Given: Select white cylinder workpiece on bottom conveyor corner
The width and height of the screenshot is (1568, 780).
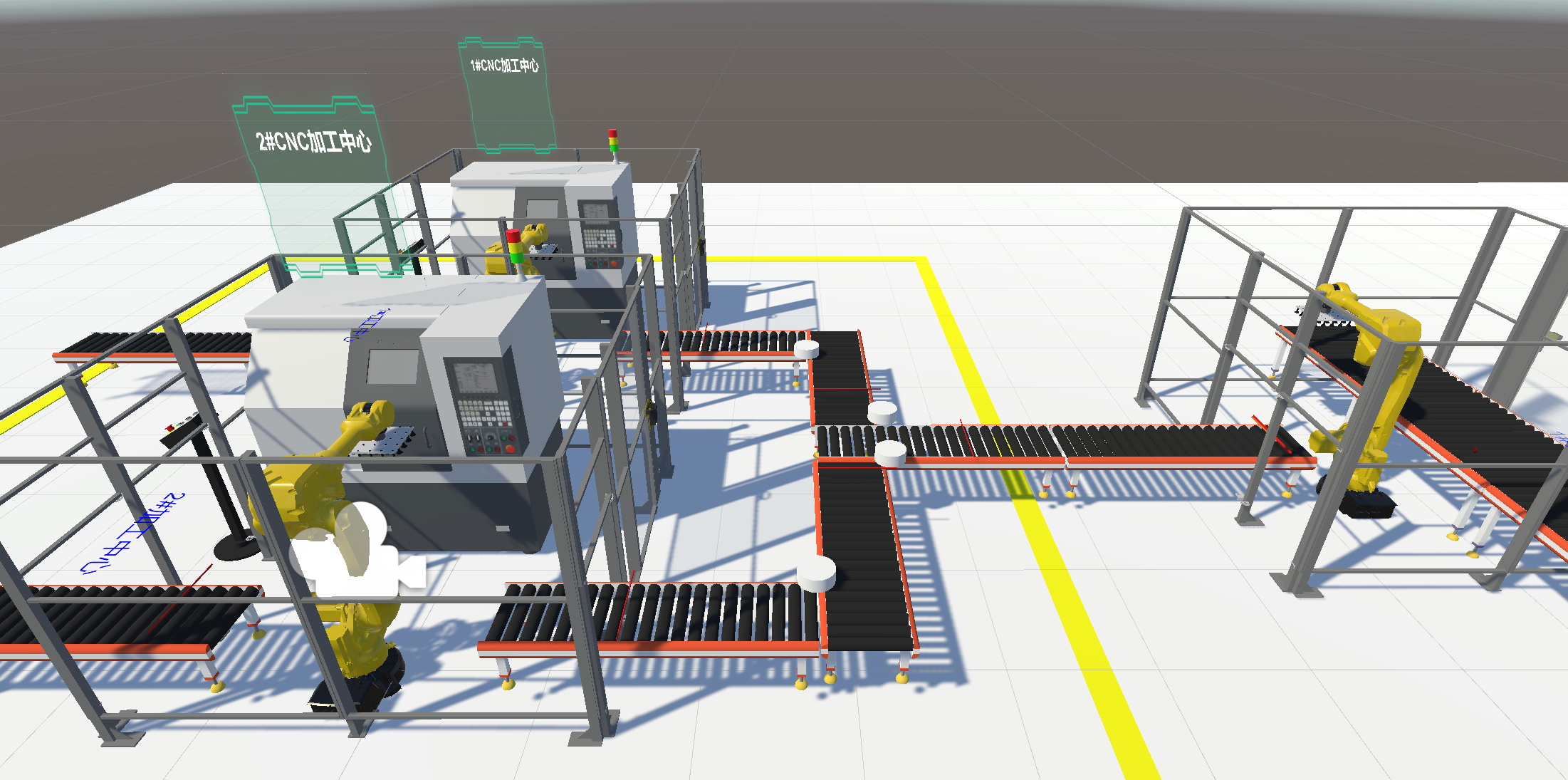Looking at the screenshot, I should 816,573.
